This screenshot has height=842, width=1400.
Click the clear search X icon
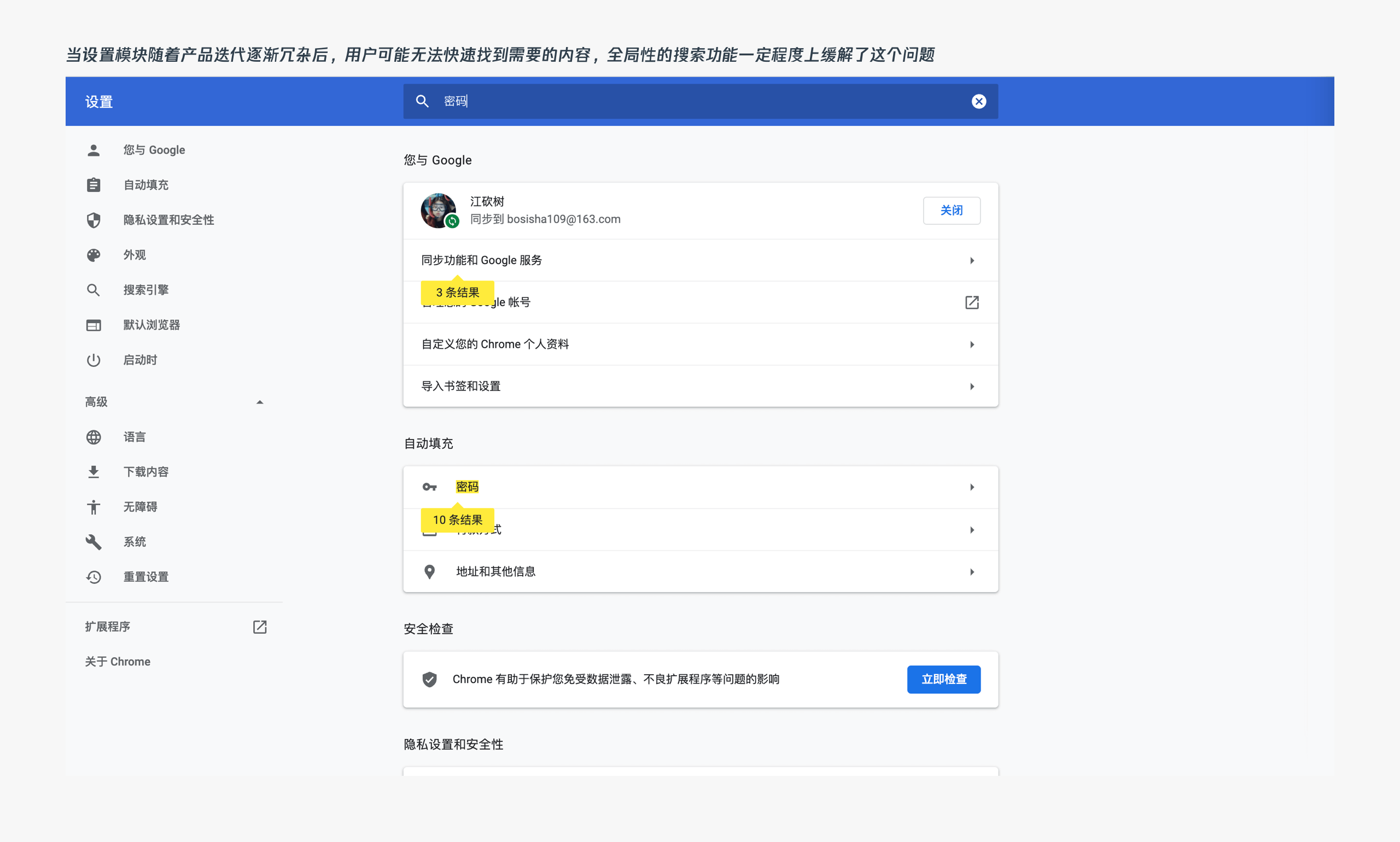[x=978, y=101]
